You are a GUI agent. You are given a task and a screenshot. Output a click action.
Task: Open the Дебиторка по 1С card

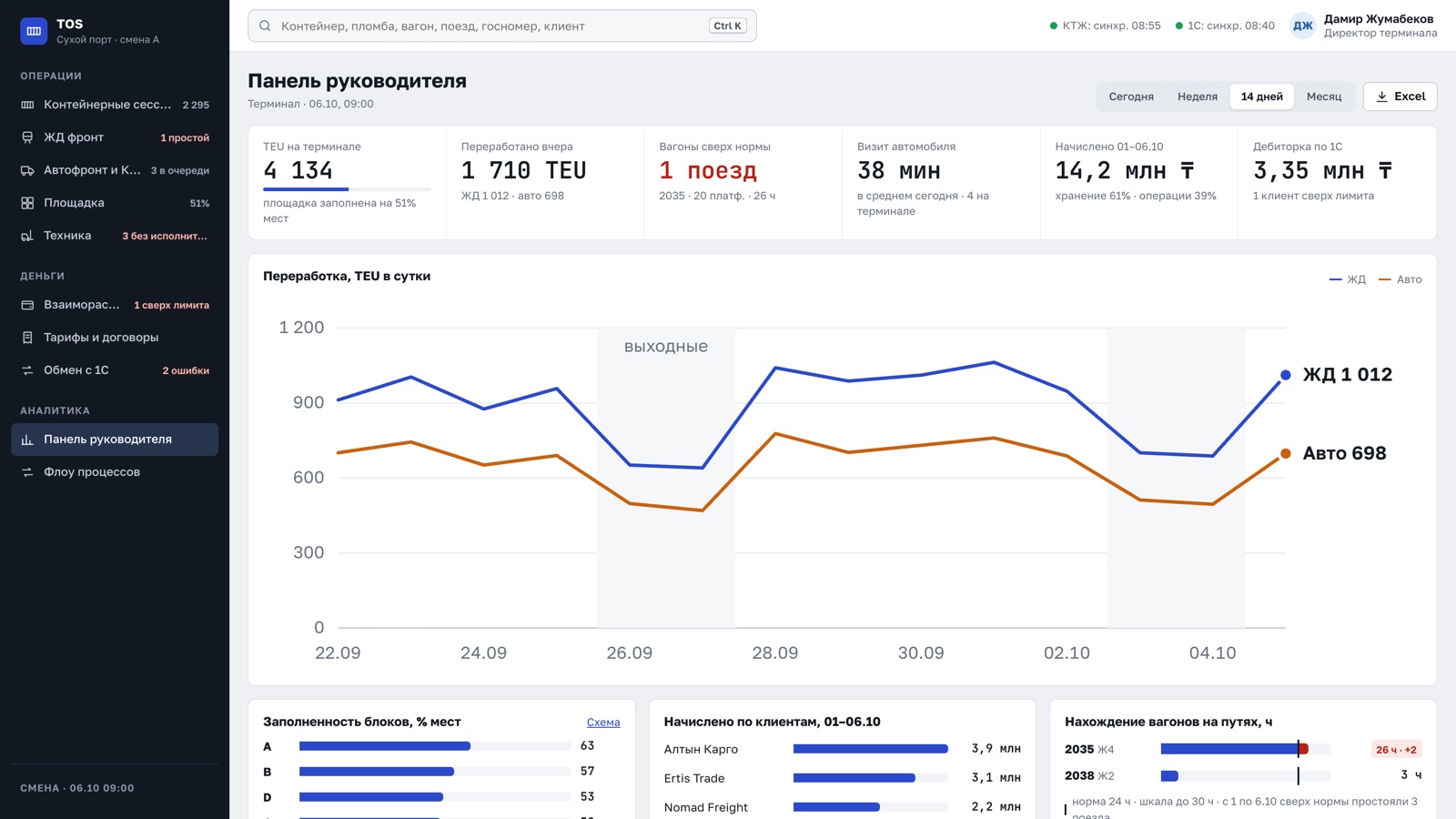(1337, 183)
